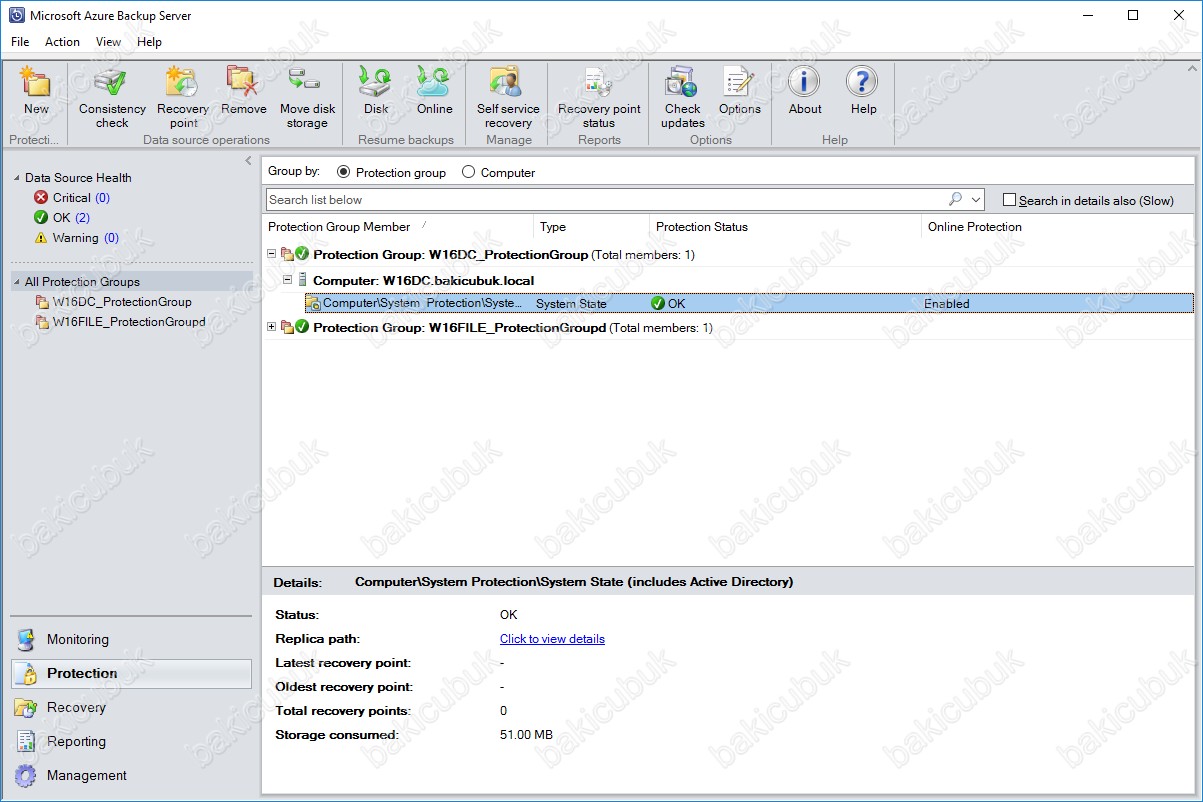Click the 'System State' type cell
The height and width of the screenshot is (802, 1203).
click(571, 304)
